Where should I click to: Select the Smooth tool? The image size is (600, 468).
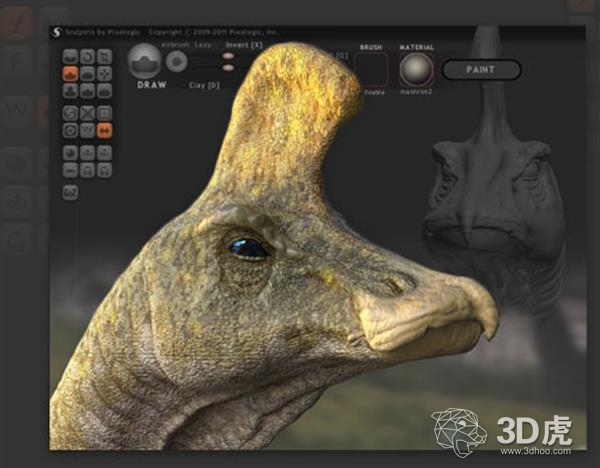pyautogui.click(x=104, y=91)
